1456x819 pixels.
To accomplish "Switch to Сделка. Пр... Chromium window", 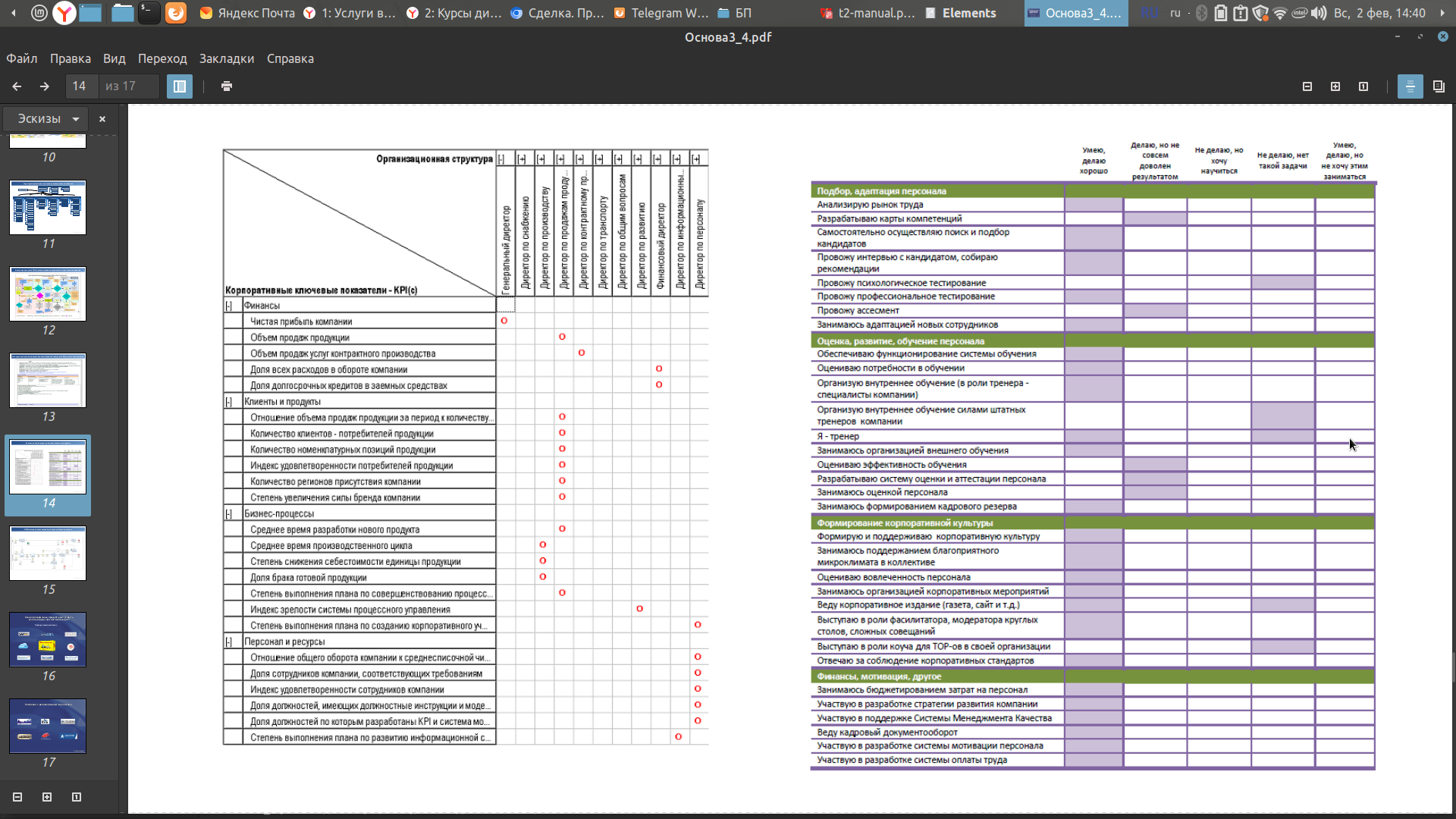I will [x=557, y=13].
